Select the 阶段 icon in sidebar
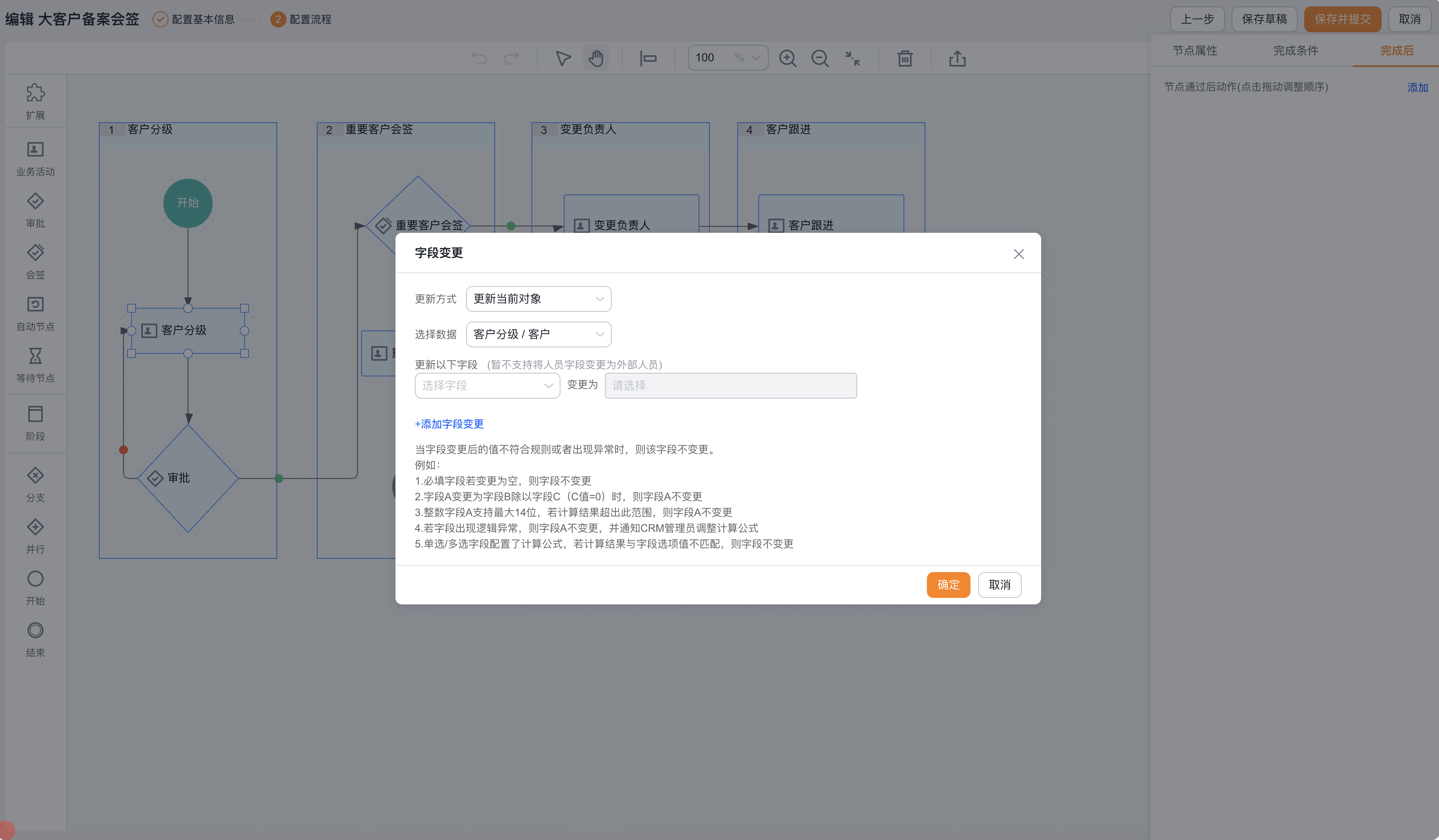Screen dimensions: 1439x840 (x=36, y=414)
